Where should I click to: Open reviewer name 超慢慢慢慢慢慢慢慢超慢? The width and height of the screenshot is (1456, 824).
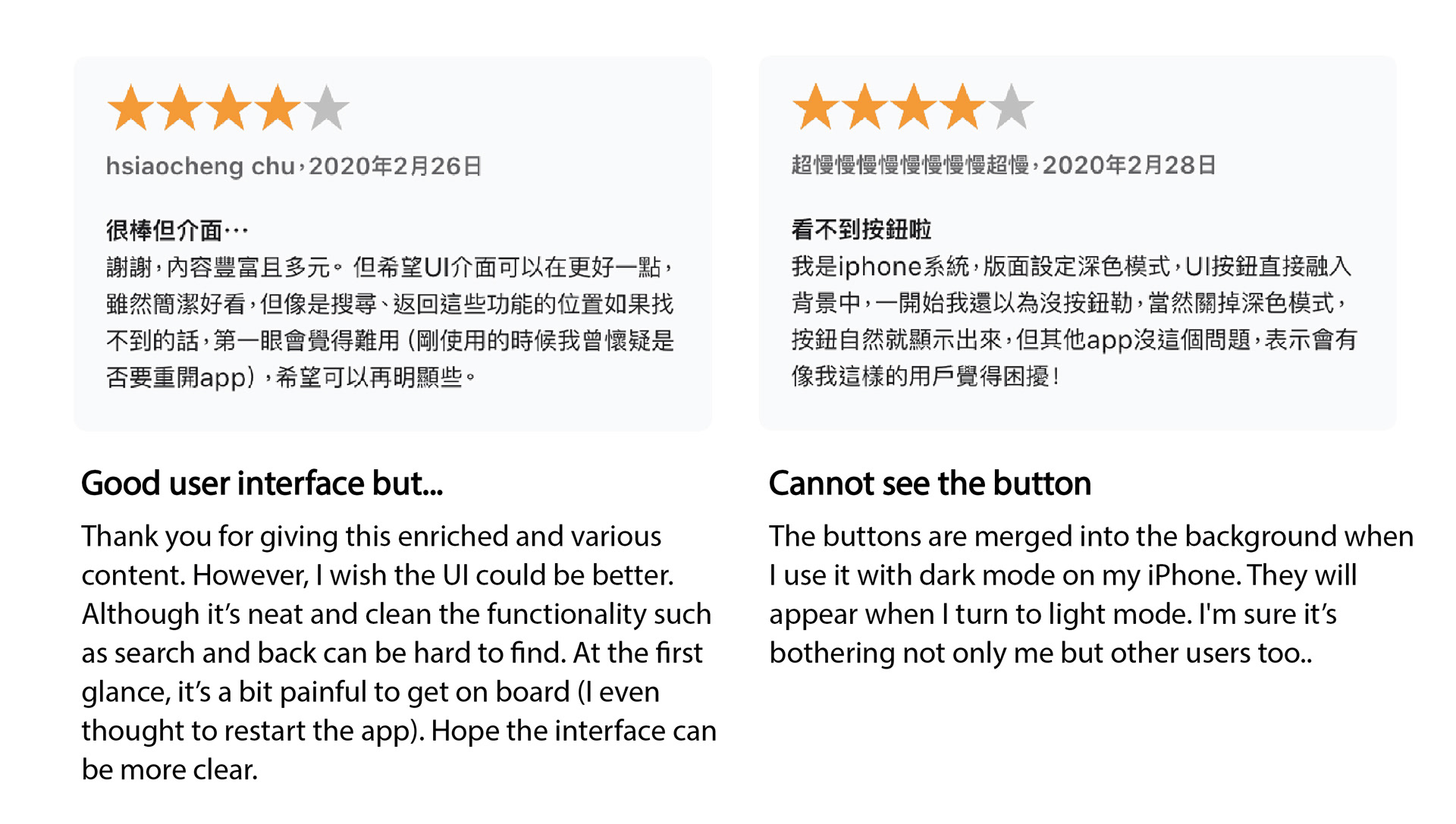[910, 164]
